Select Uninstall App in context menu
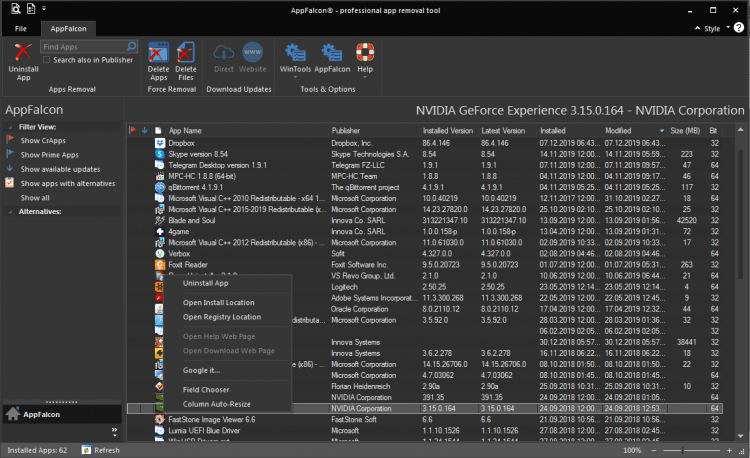 (x=206, y=283)
